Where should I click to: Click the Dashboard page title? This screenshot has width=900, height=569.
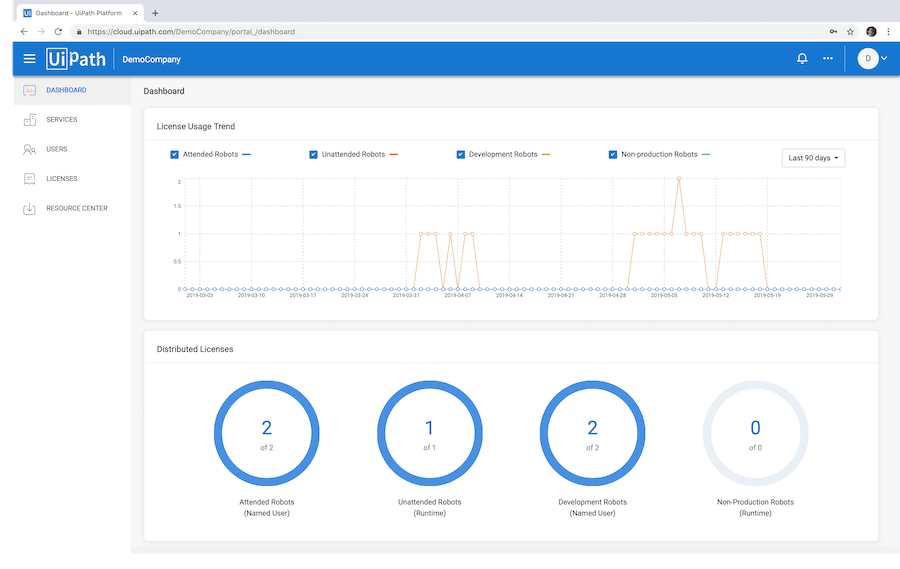pyautogui.click(x=164, y=91)
